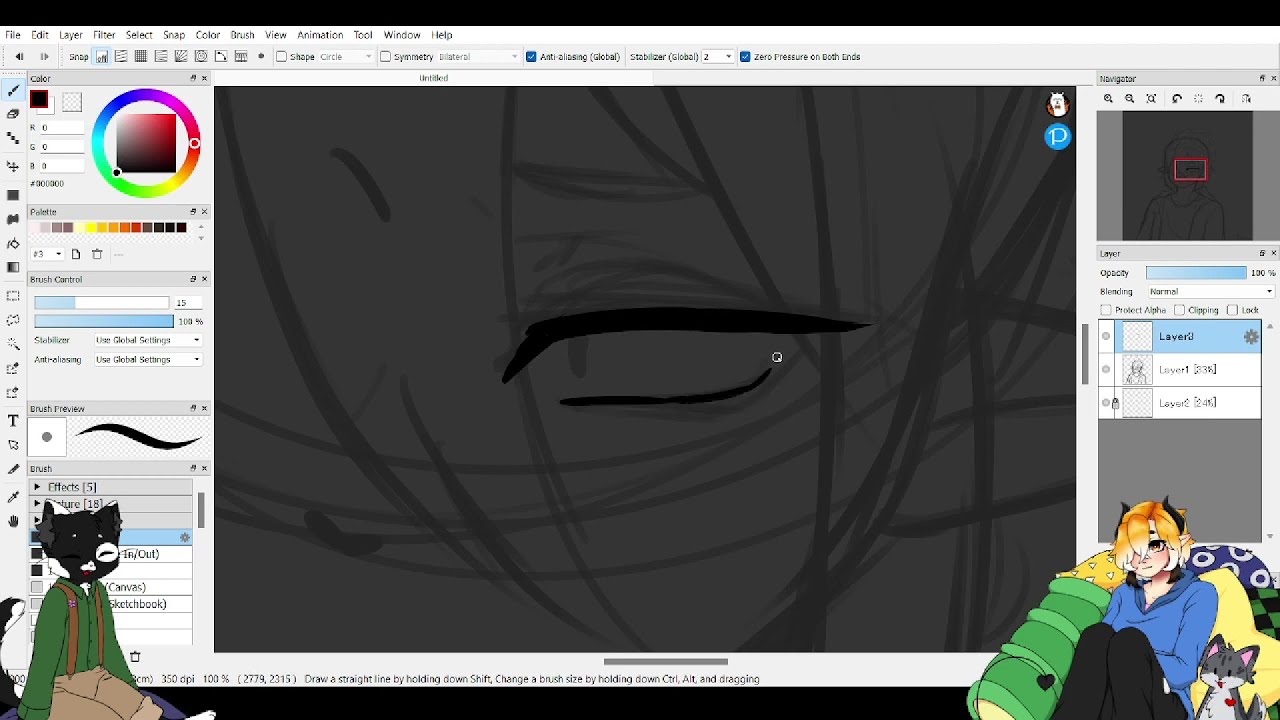
Task: Rotate canvas left in the Navigator
Action: tap(1177, 99)
